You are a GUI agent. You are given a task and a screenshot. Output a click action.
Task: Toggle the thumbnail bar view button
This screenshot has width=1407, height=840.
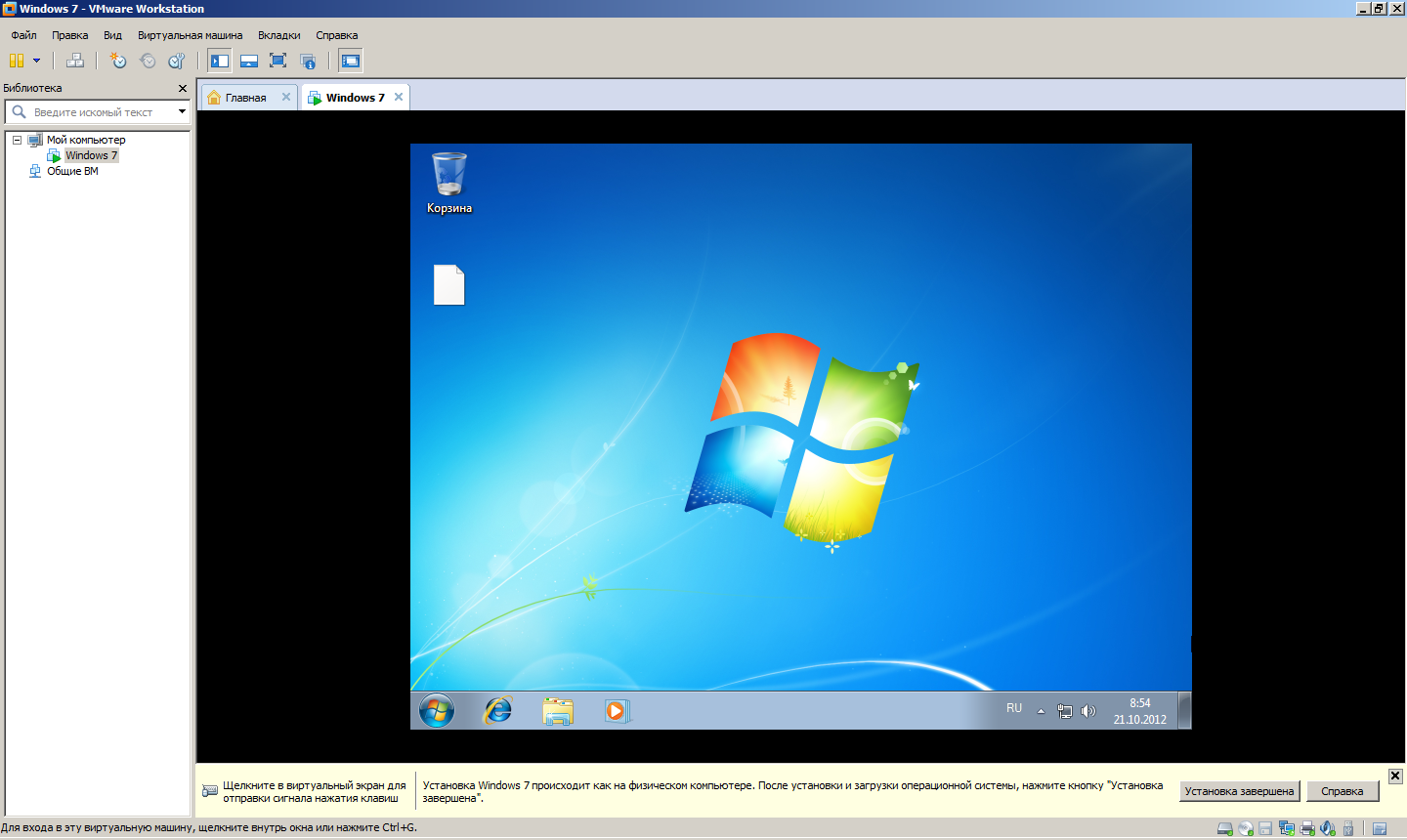point(249,61)
